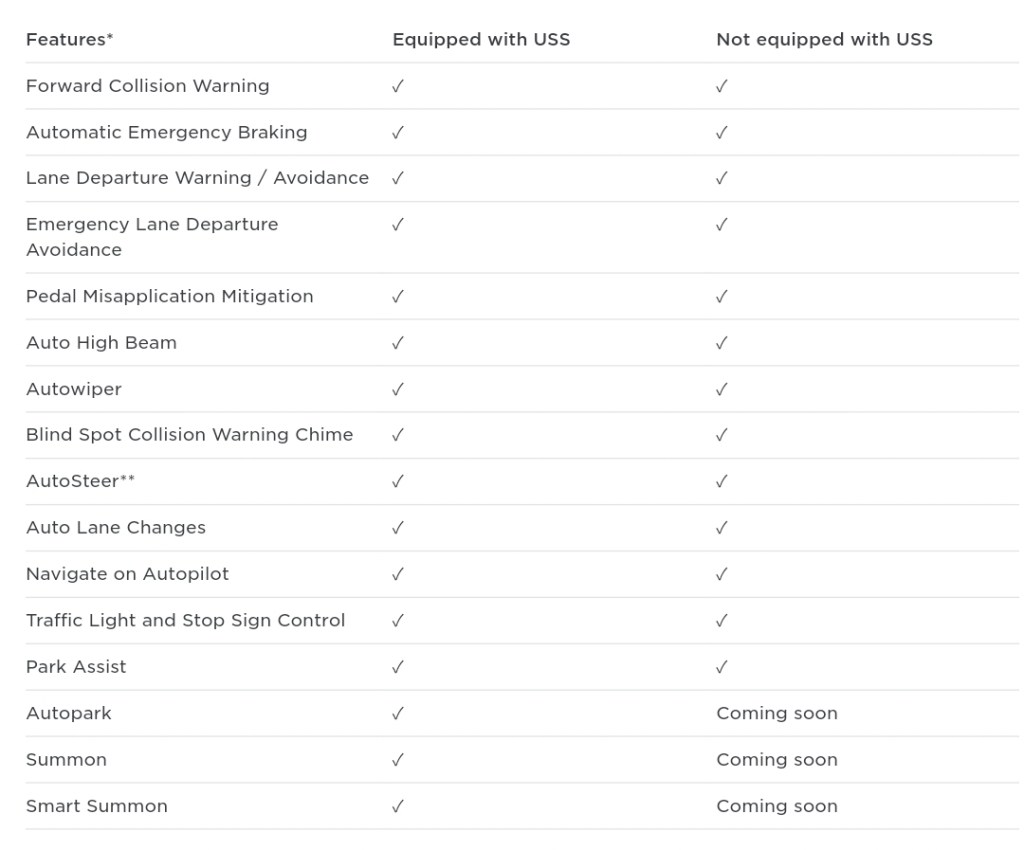Click Forward Collision Warning checkmark without USS
The image size is (1024, 850).
click(x=722, y=86)
